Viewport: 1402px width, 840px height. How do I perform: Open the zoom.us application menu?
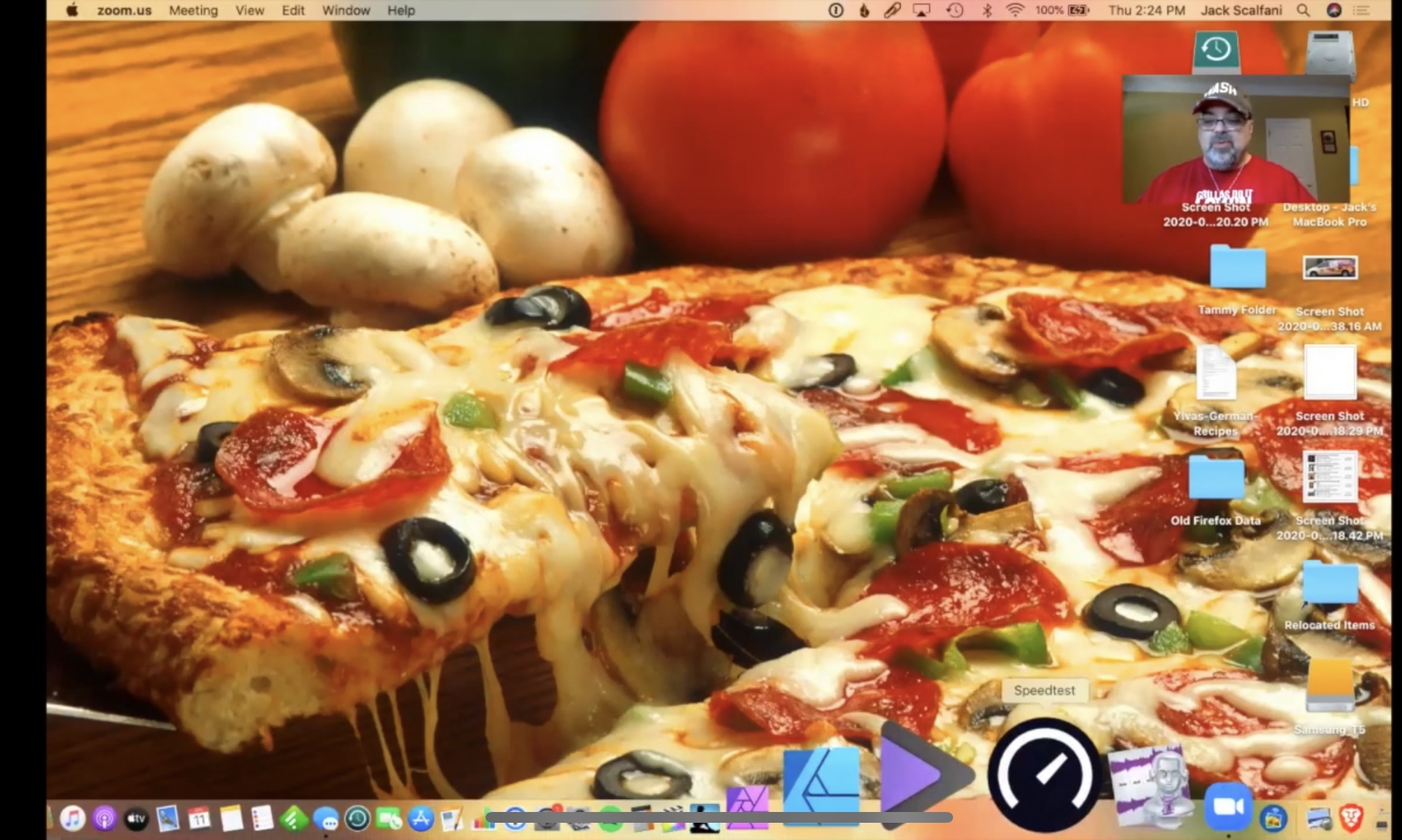[x=124, y=10]
